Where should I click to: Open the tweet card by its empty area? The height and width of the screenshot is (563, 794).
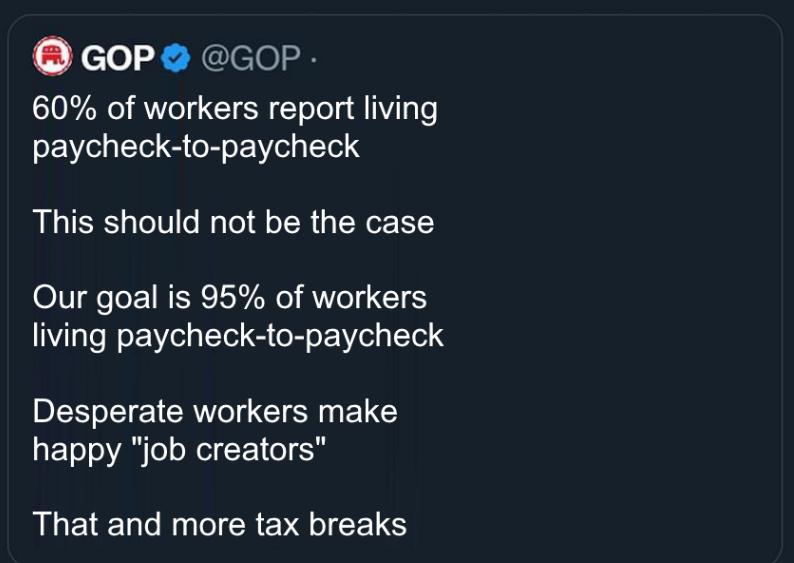608,304
